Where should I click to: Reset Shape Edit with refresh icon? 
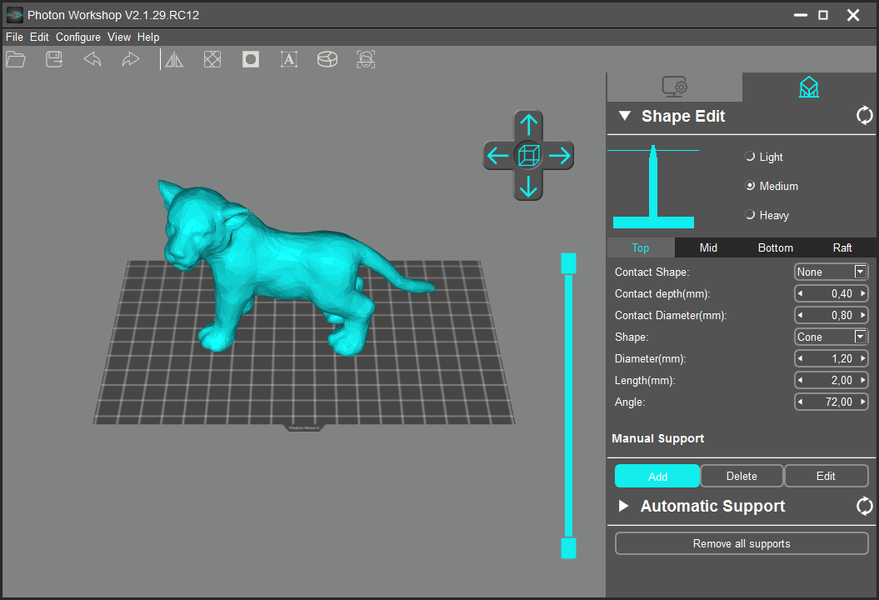(864, 116)
